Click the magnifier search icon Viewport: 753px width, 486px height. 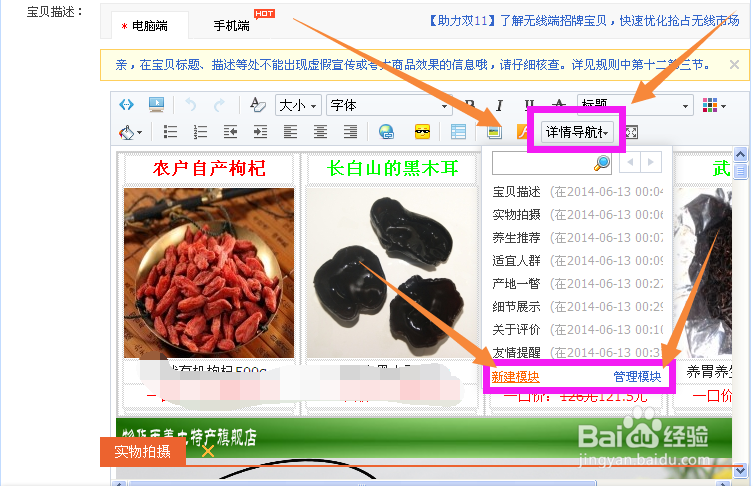click(x=602, y=163)
